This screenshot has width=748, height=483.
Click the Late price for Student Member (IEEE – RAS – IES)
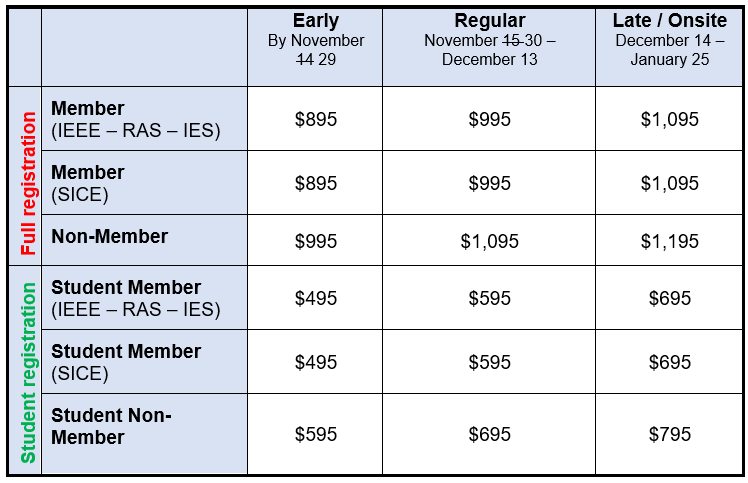tap(669, 298)
